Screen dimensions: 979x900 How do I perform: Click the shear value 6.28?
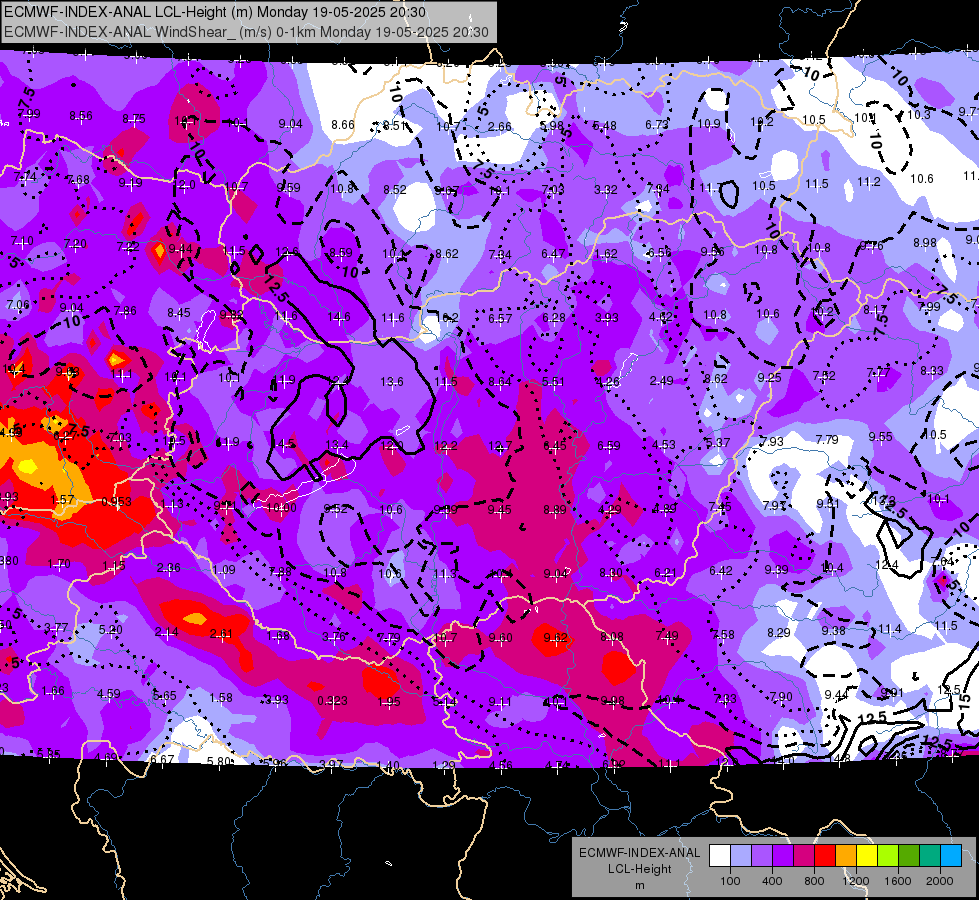554,317
